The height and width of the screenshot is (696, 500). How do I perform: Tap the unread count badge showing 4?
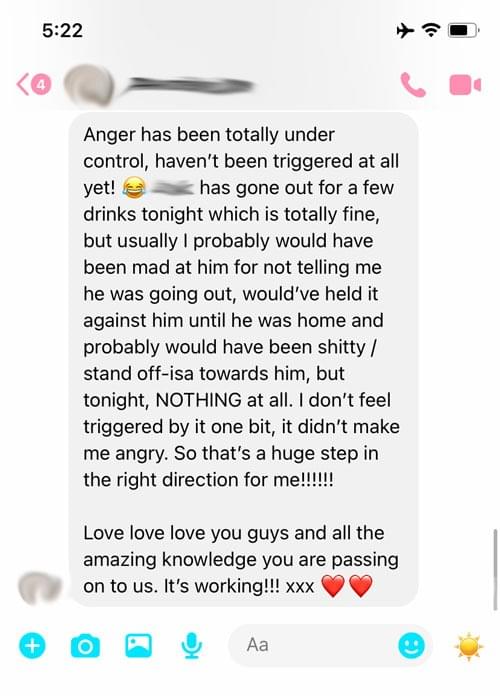click(x=41, y=84)
